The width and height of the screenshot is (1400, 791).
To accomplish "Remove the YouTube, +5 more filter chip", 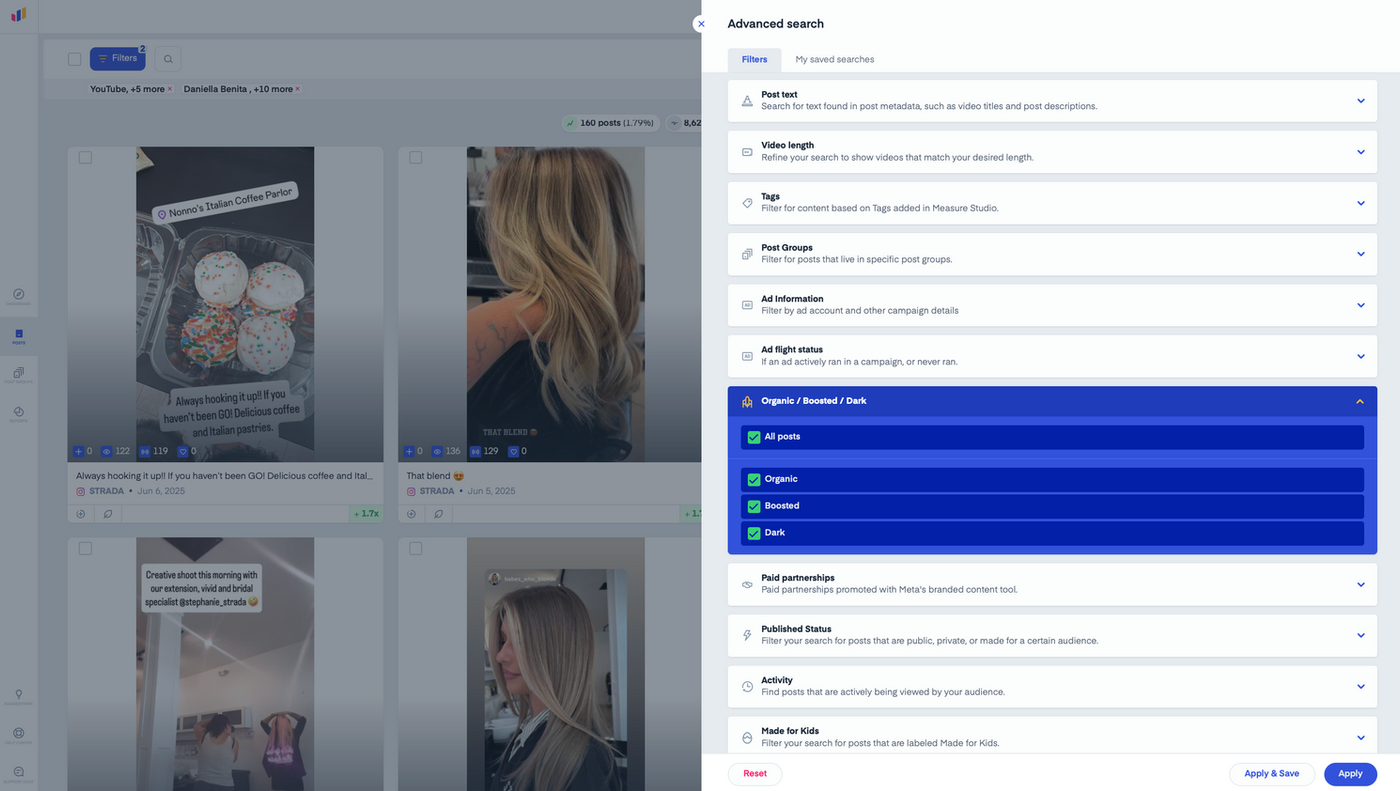I will (170, 89).
